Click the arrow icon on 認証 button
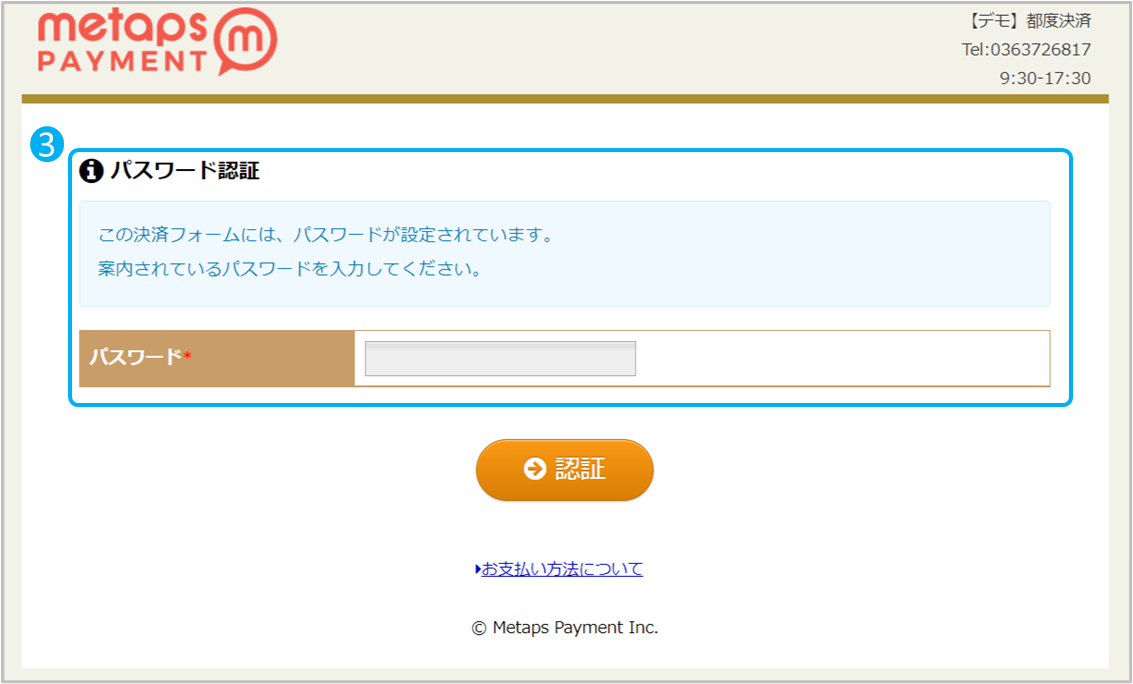The image size is (1133, 684). point(535,469)
